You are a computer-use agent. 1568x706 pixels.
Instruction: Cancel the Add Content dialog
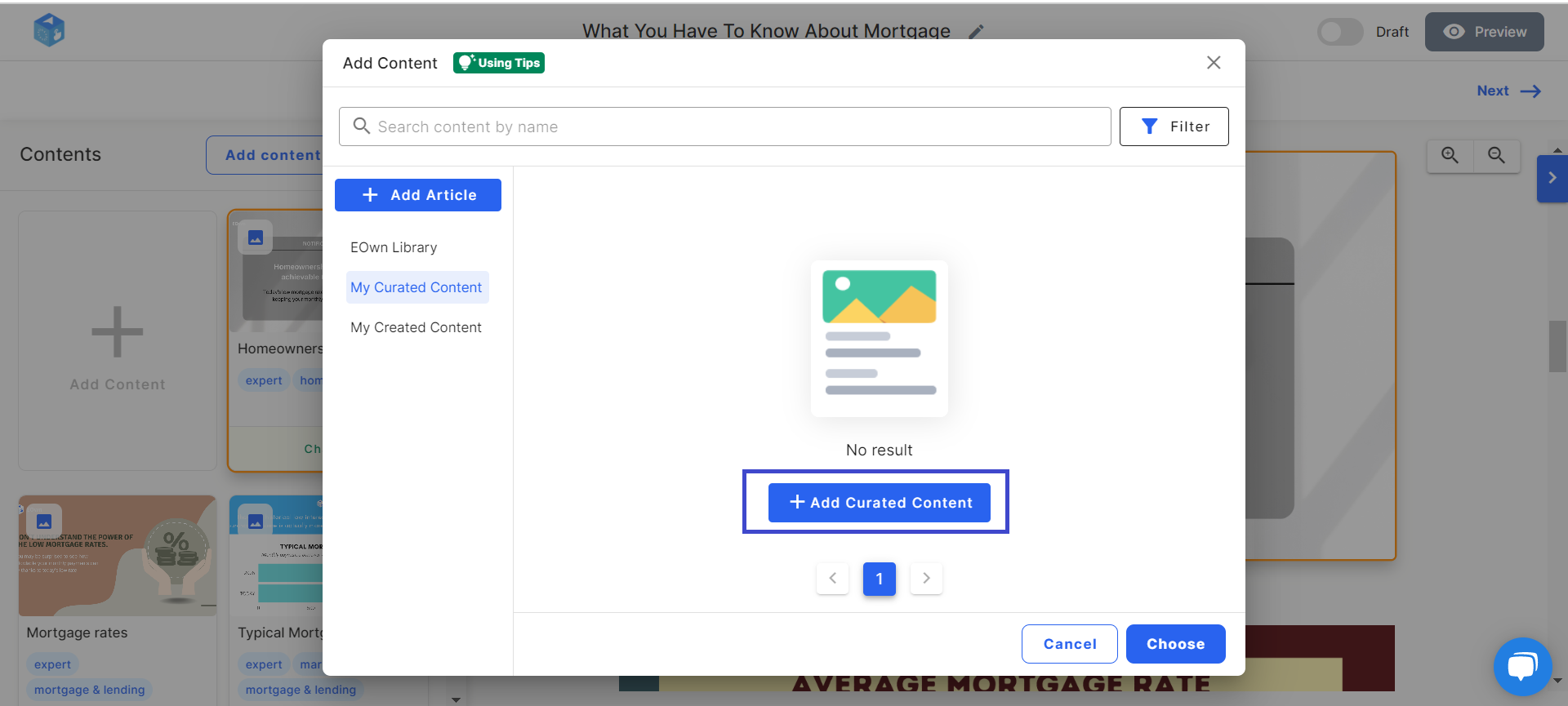click(x=1070, y=644)
